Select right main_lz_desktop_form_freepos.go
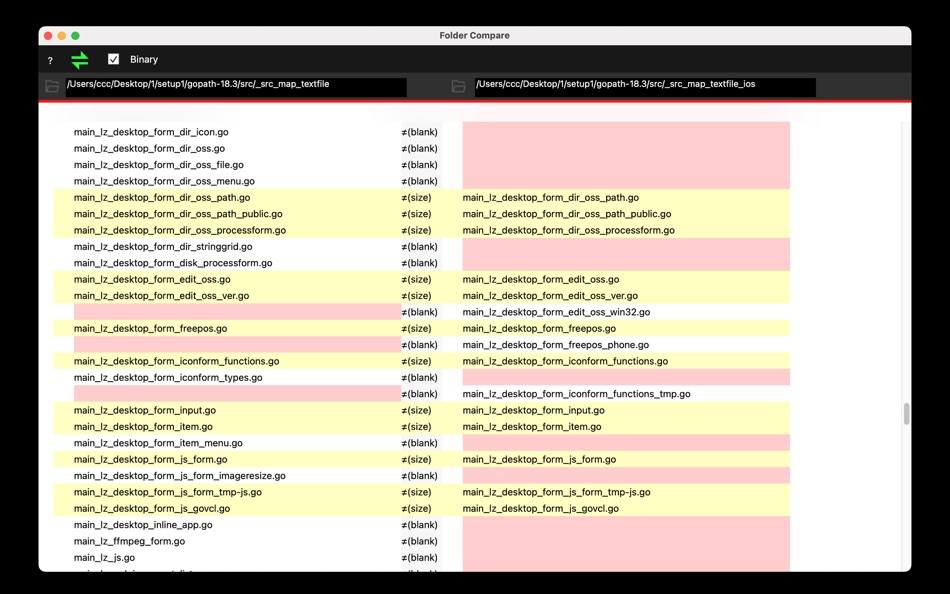 tap(539, 329)
